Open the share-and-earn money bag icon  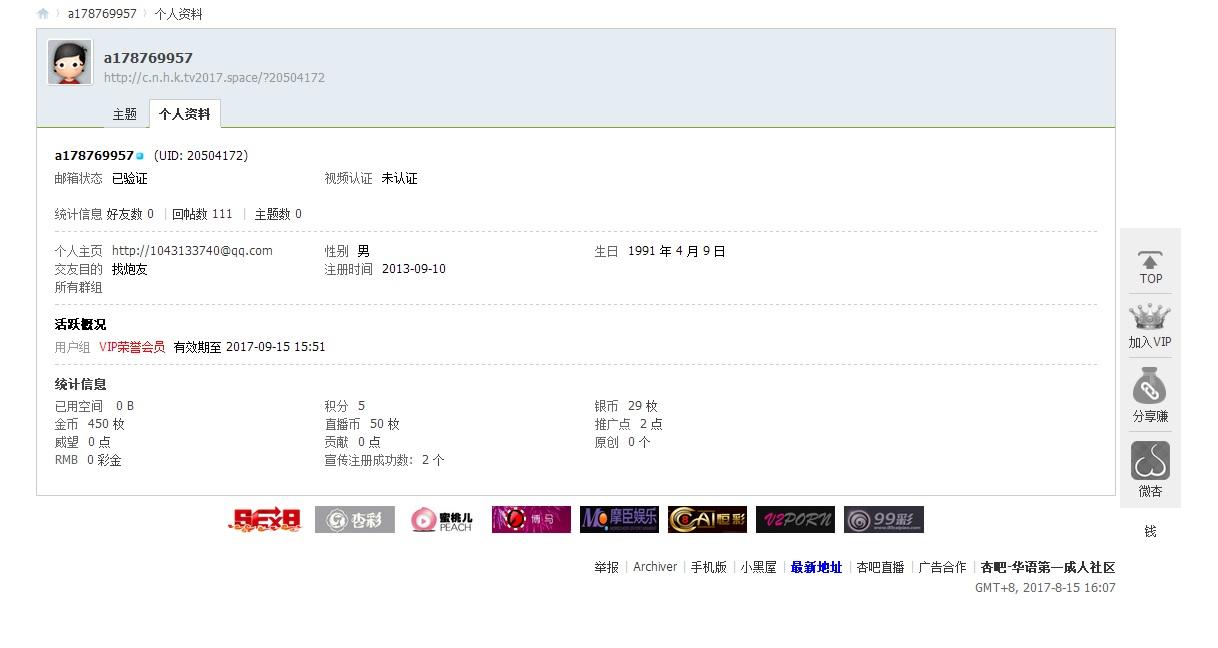pos(1150,386)
